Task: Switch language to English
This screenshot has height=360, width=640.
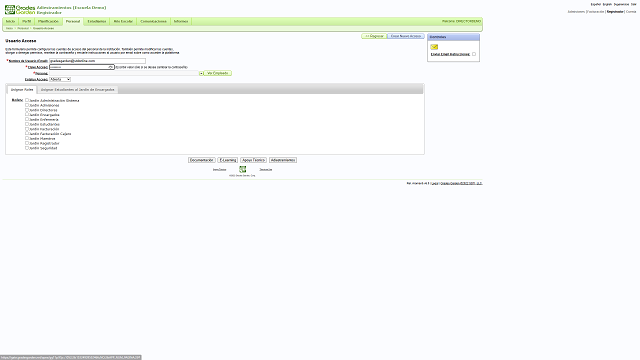Action: point(607,4)
